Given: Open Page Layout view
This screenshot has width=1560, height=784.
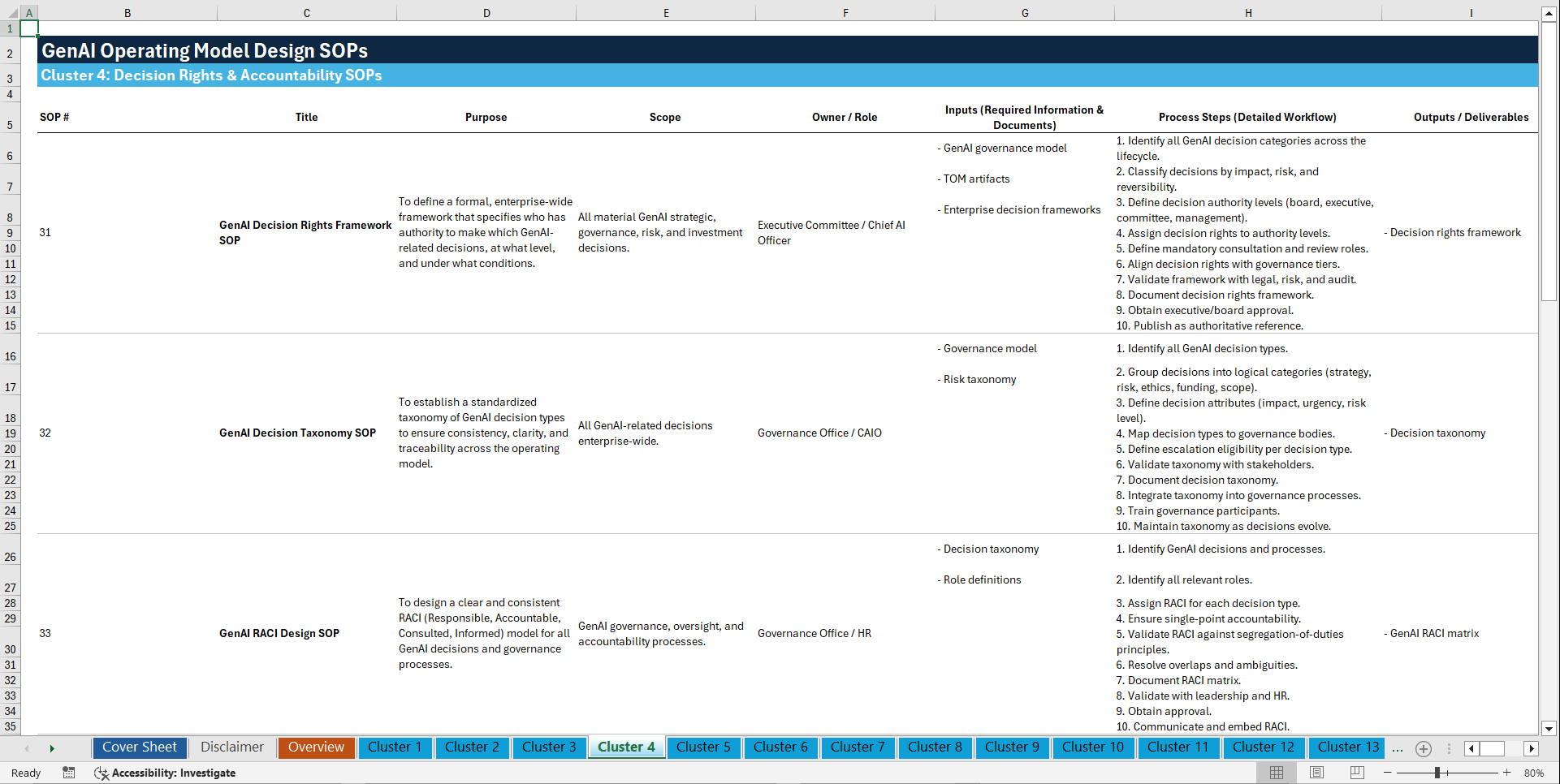Looking at the screenshot, I should pos(1316,773).
